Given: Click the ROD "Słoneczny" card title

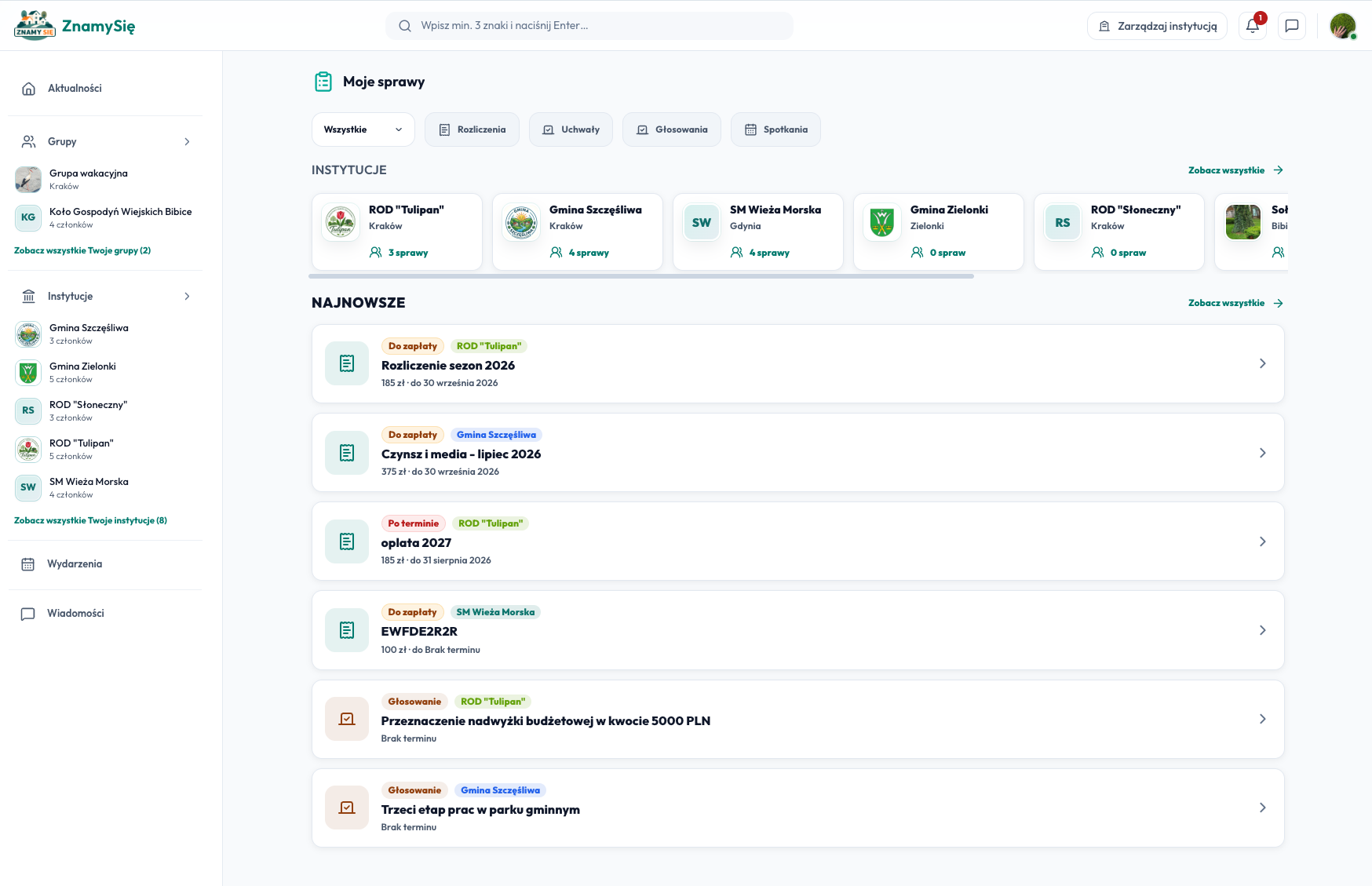Looking at the screenshot, I should pyautogui.click(x=1136, y=210).
